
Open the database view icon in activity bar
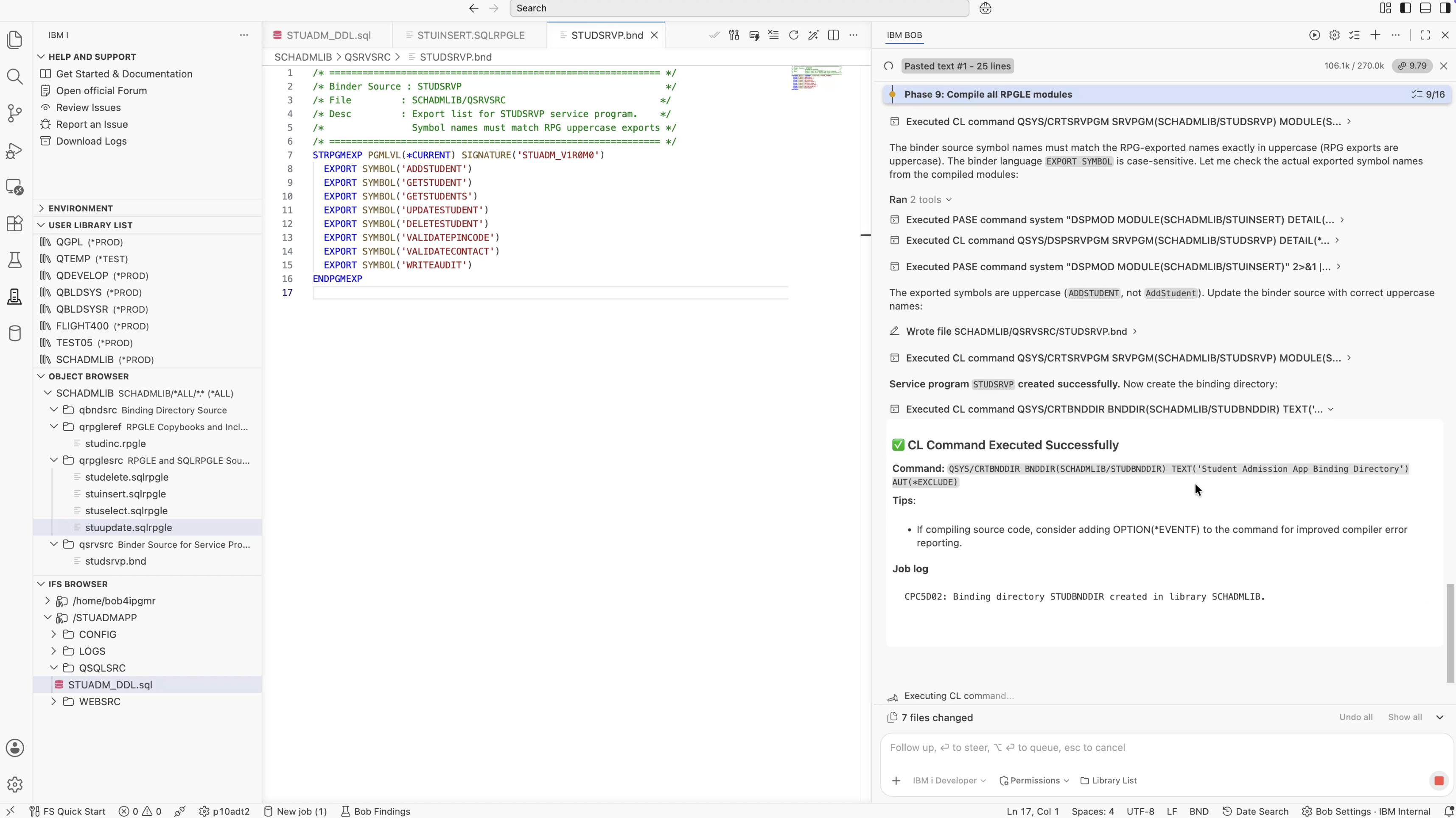tap(15, 333)
